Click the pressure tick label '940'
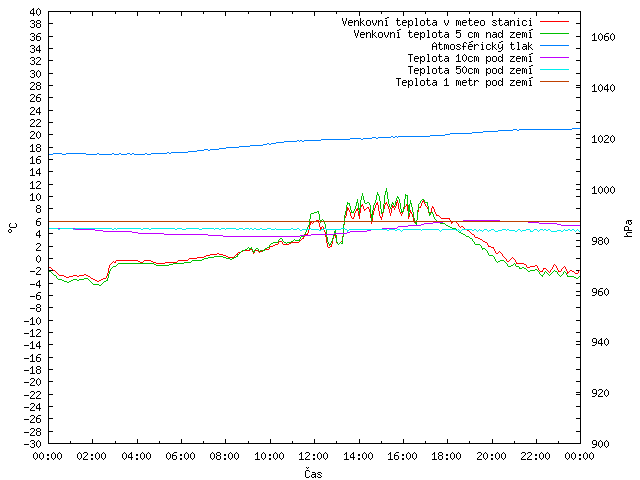Image resolution: width=640 pixels, height=480 pixels. pos(600,342)
